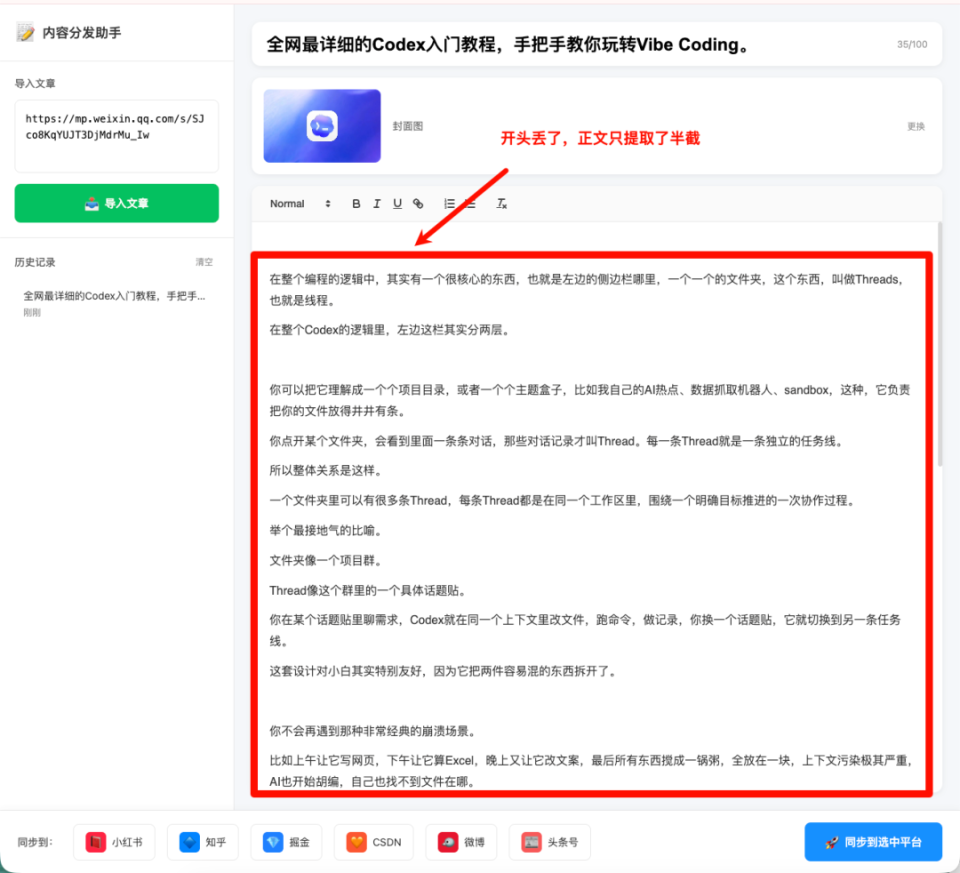
Task: Apply italic formatting
Action: click(377, 203)
